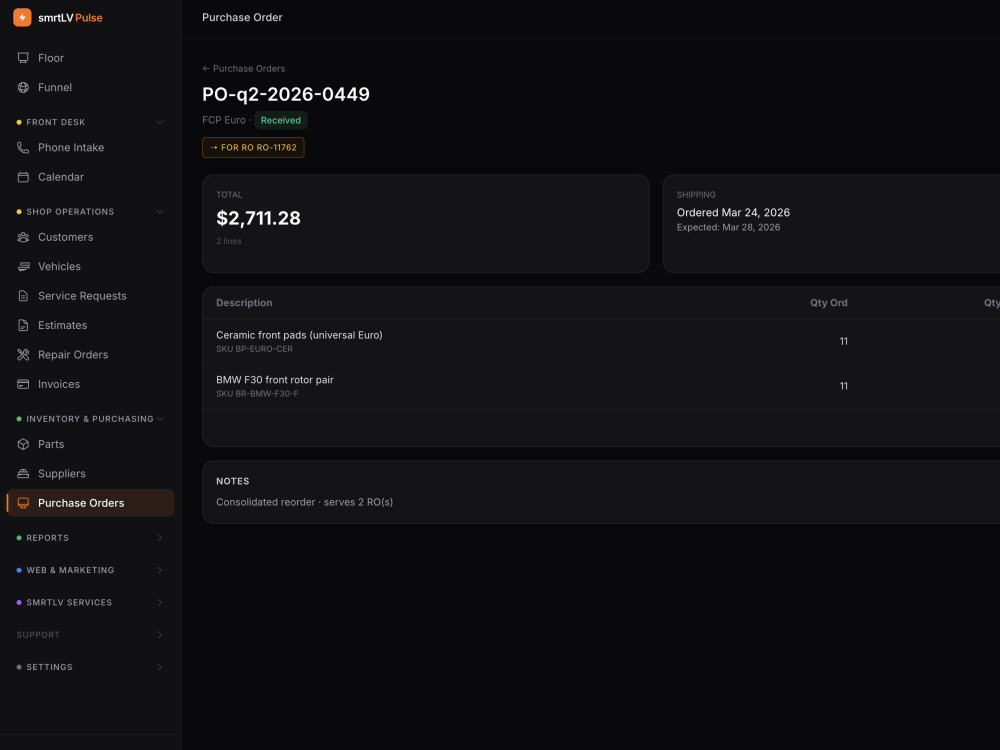Select the Ceramic front pads line item
Image resolution: width=1000 pixels, height=750 pixels.
(601, 341)
